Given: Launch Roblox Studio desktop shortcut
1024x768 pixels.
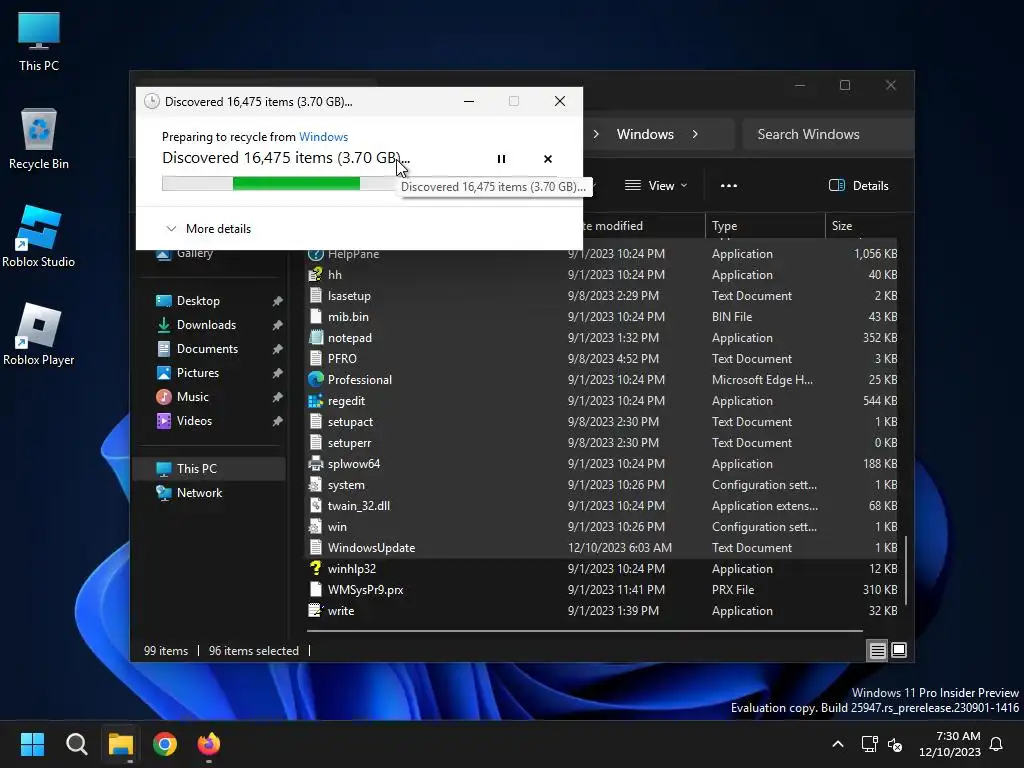Looking at the screenshot, I should click(x=39, y=236).
